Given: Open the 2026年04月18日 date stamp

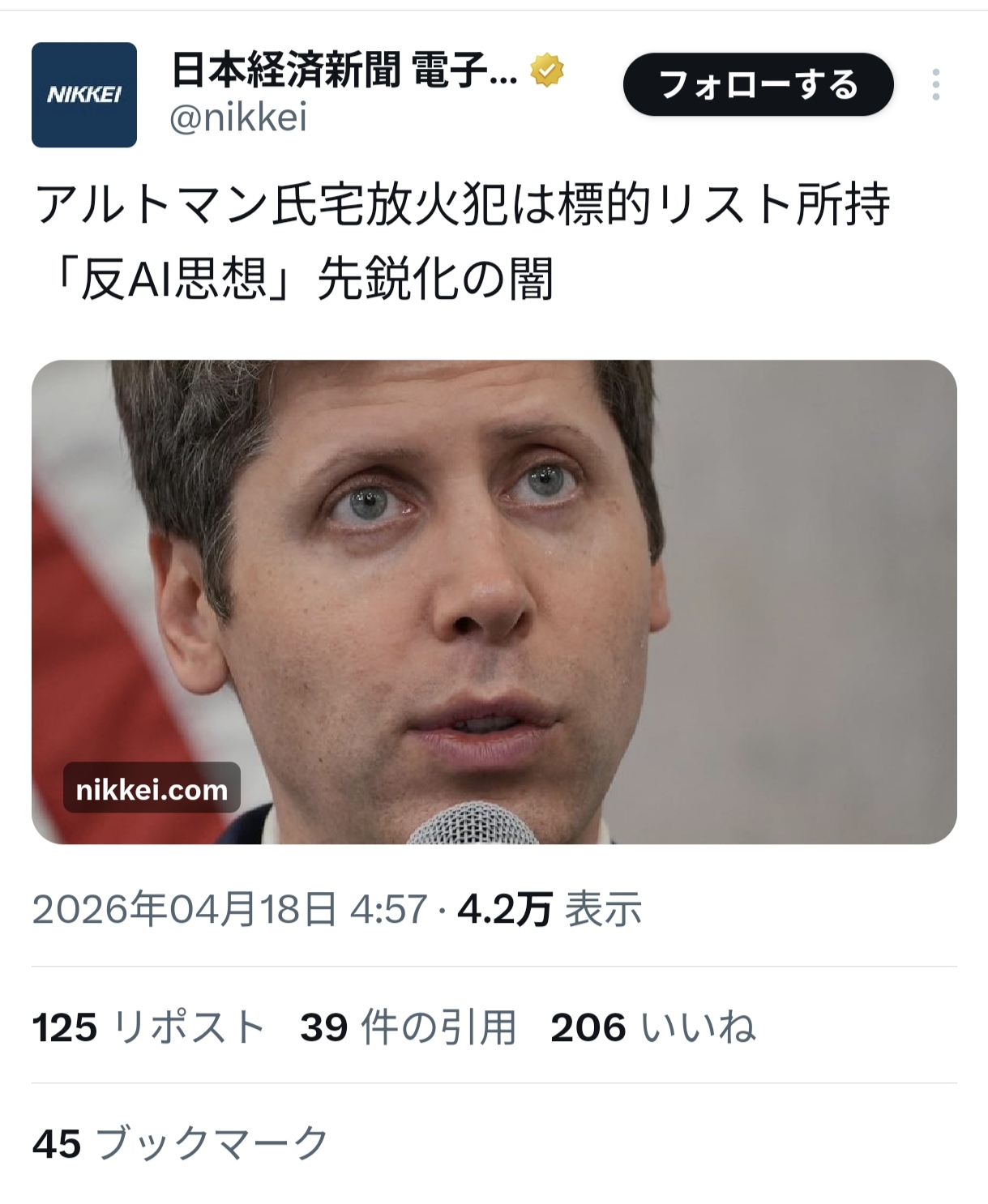Looking at the screenshot, I should coord(185,909).
